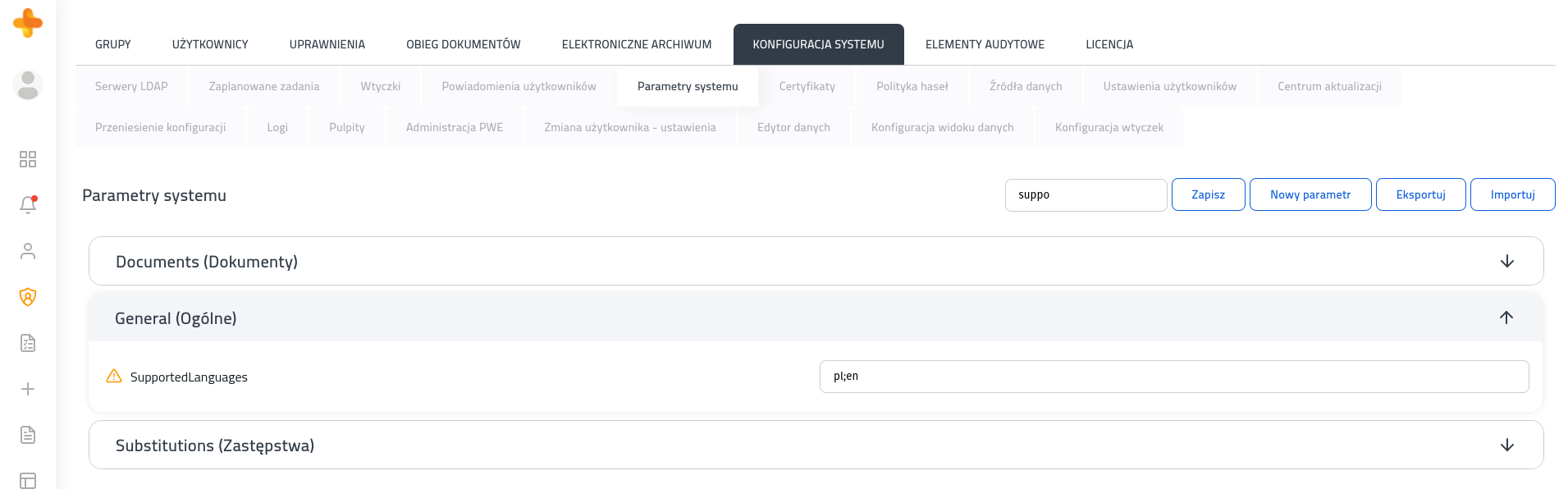Open the Certyfikaty sub-tab

[807, 86]
